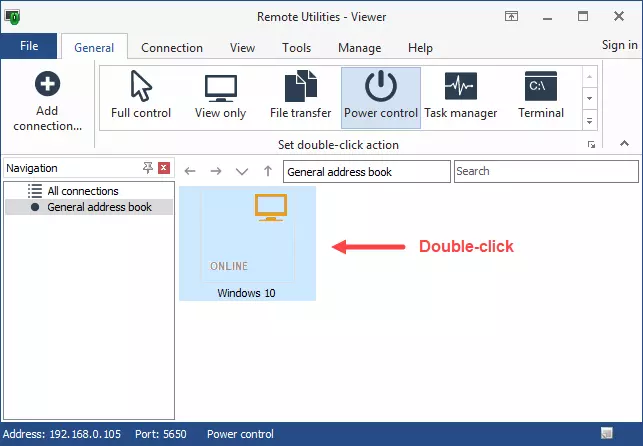This screenshot has width=643, height=446.
Task: Switch to the Connection tab
Action: click(x=172, y=47)
